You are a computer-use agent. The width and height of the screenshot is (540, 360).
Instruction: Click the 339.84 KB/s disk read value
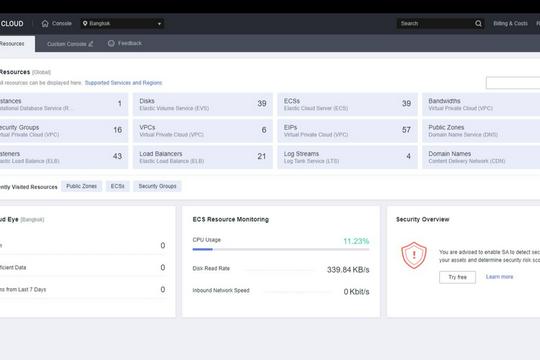348,269
